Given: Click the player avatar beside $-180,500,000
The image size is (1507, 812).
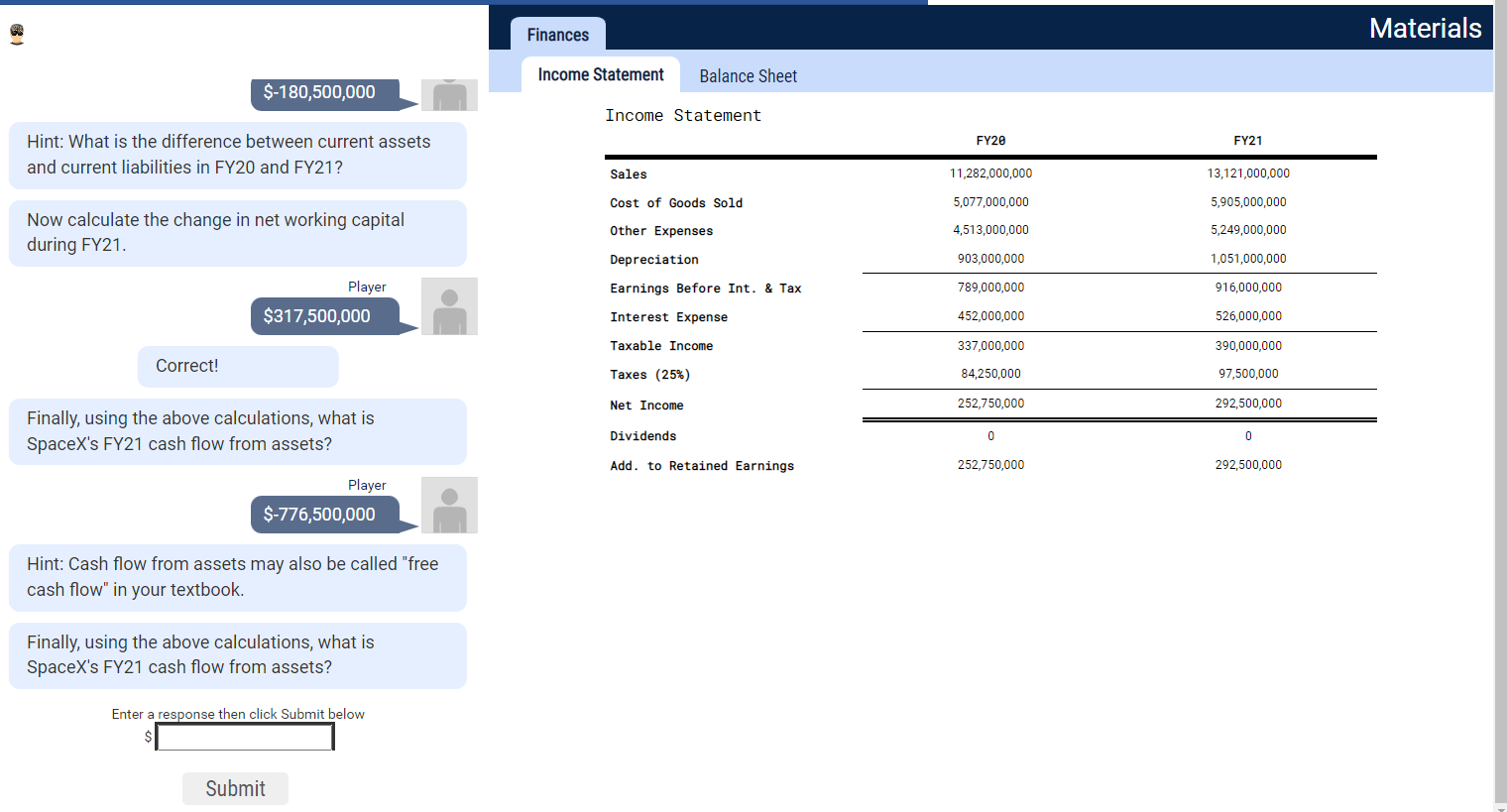Looking at the screenshot, I should 449,95.
